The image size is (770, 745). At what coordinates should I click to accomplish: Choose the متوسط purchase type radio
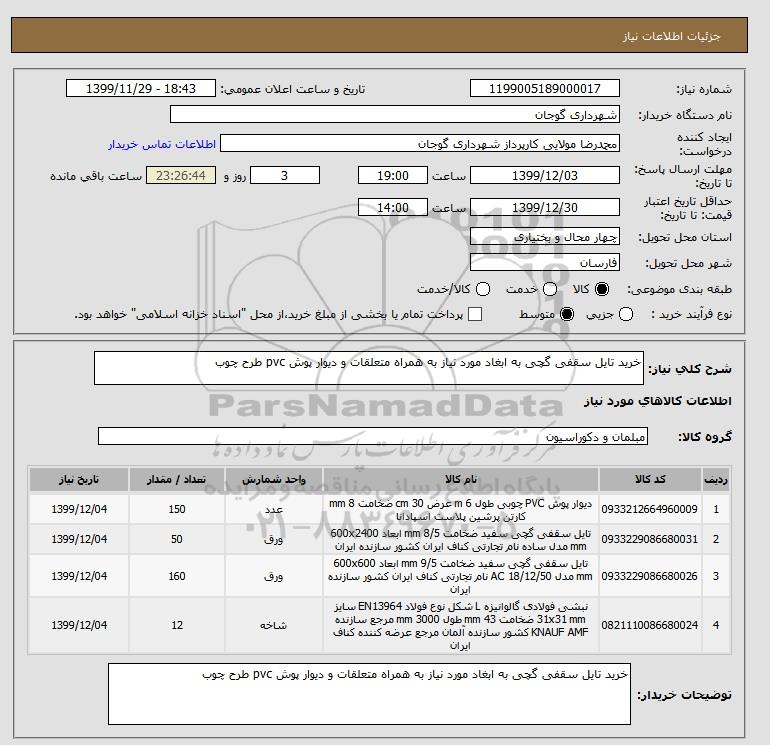(x=567, y=314)
